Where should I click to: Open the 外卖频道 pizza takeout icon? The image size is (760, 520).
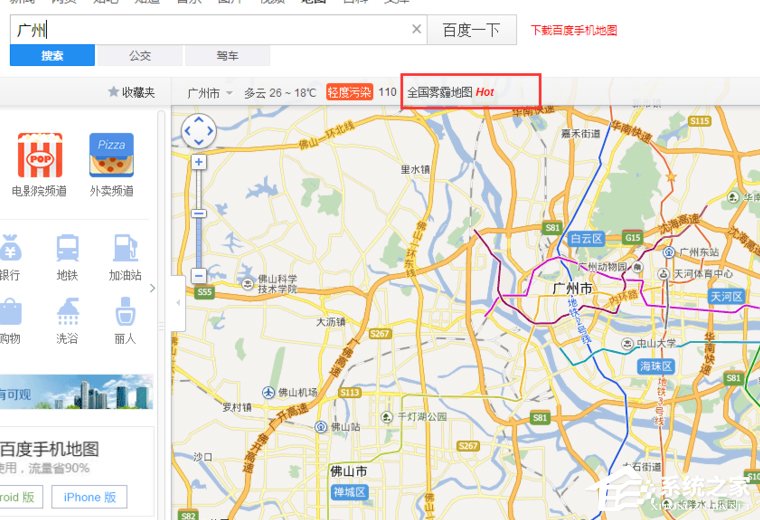[x=111, y=156]
